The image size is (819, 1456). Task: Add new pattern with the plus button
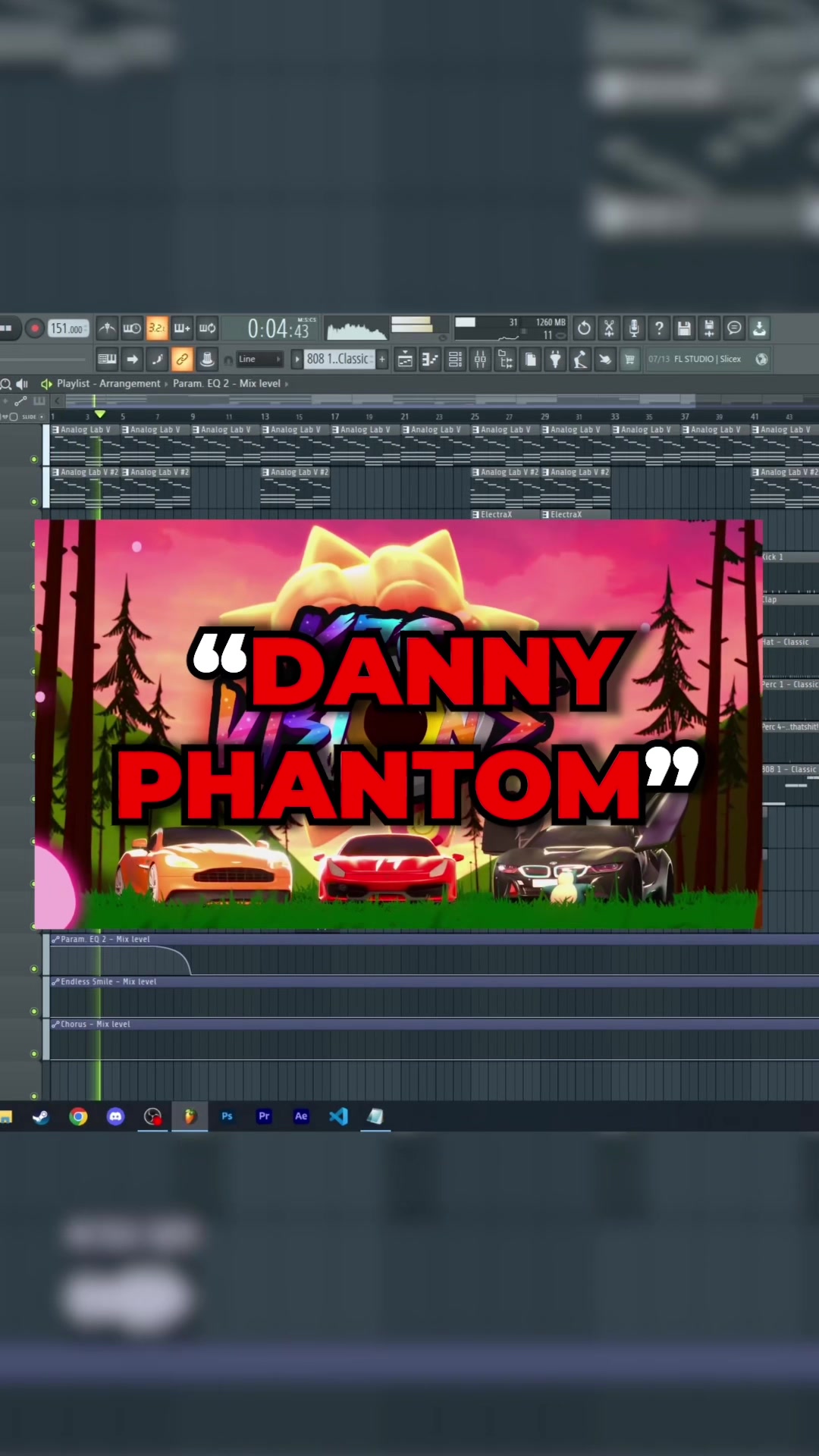(x=382, y=359)
